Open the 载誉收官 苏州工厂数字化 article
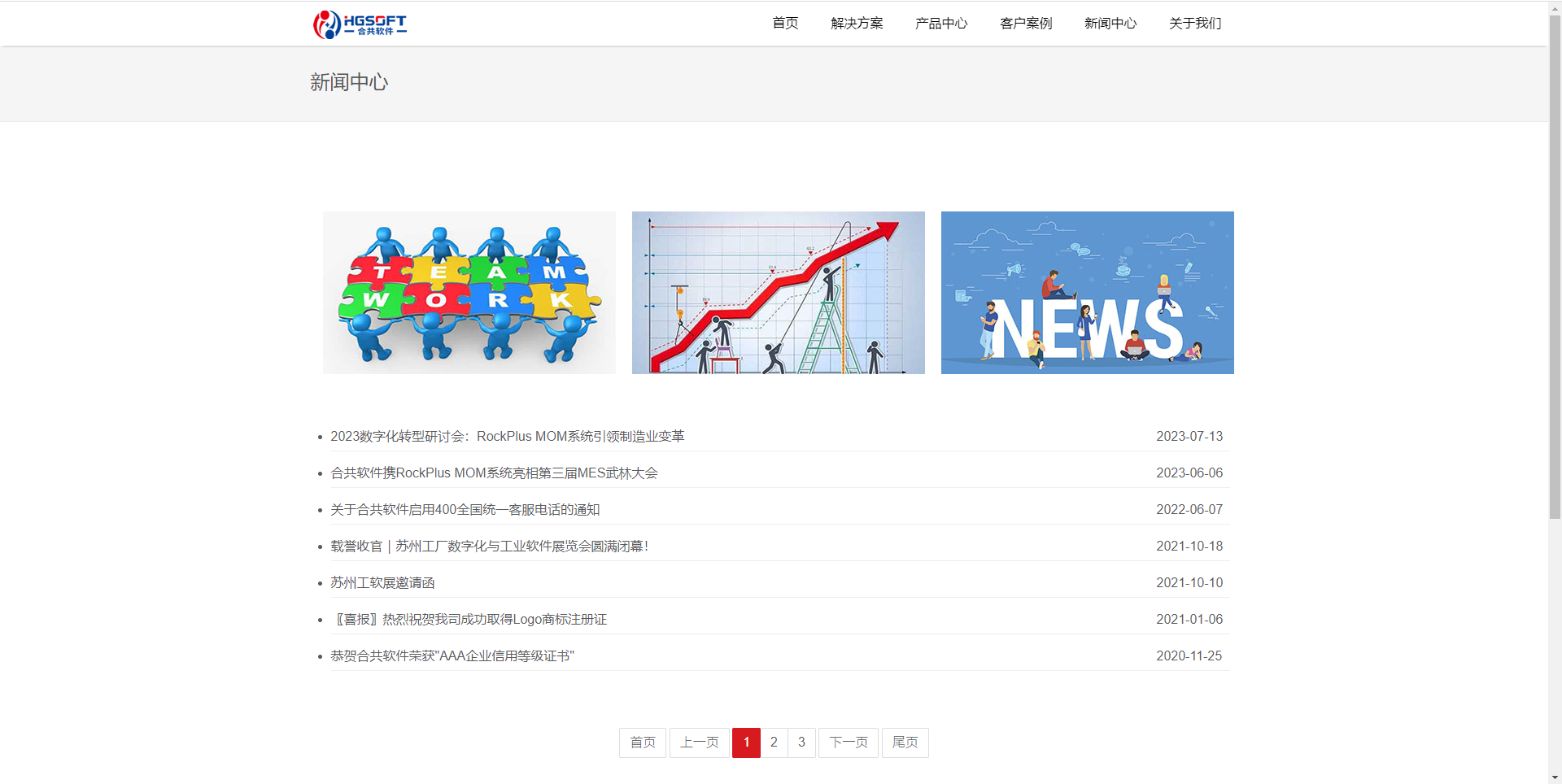 pos(489,547)
